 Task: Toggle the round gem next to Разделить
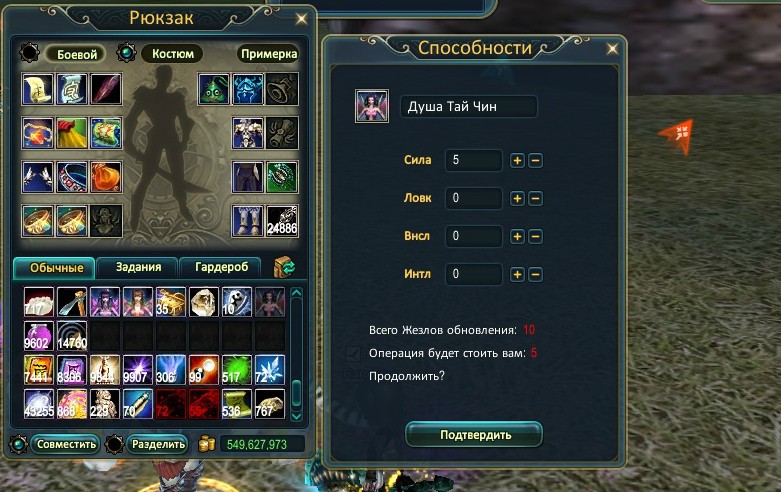coord(115,444)
